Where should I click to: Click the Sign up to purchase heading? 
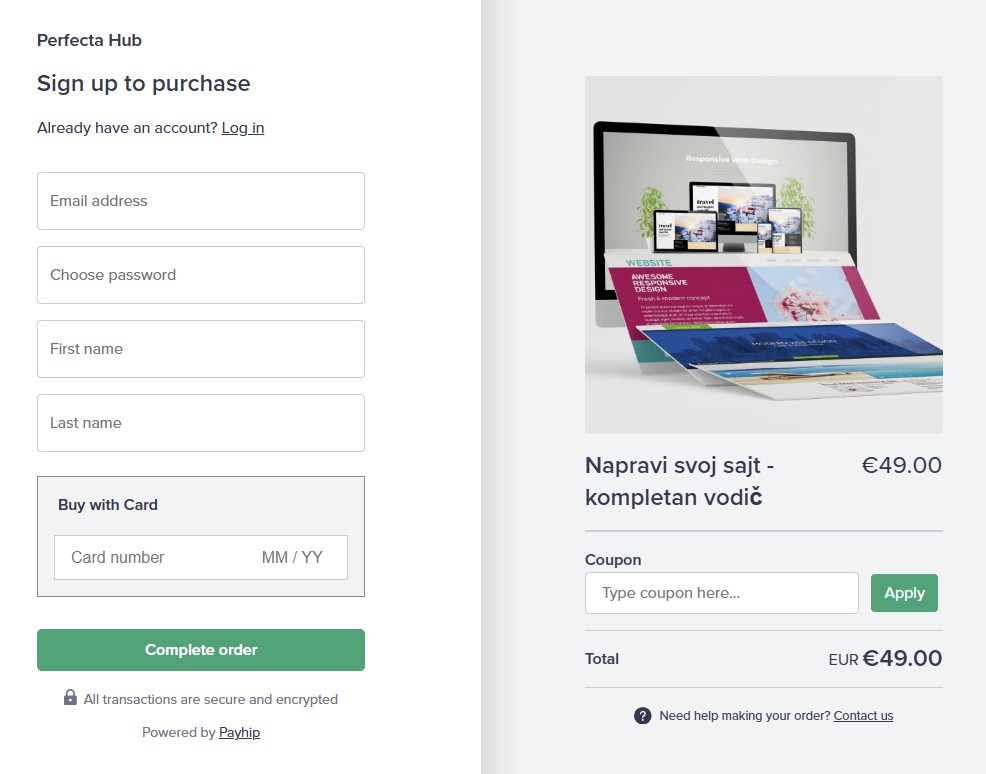[144, 84]
